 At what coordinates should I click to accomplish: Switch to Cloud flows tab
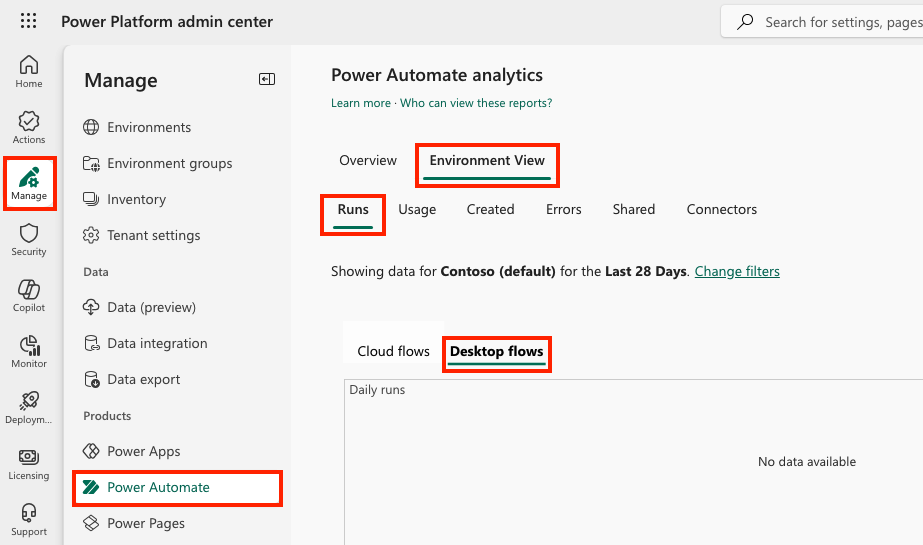coord(393,351)
